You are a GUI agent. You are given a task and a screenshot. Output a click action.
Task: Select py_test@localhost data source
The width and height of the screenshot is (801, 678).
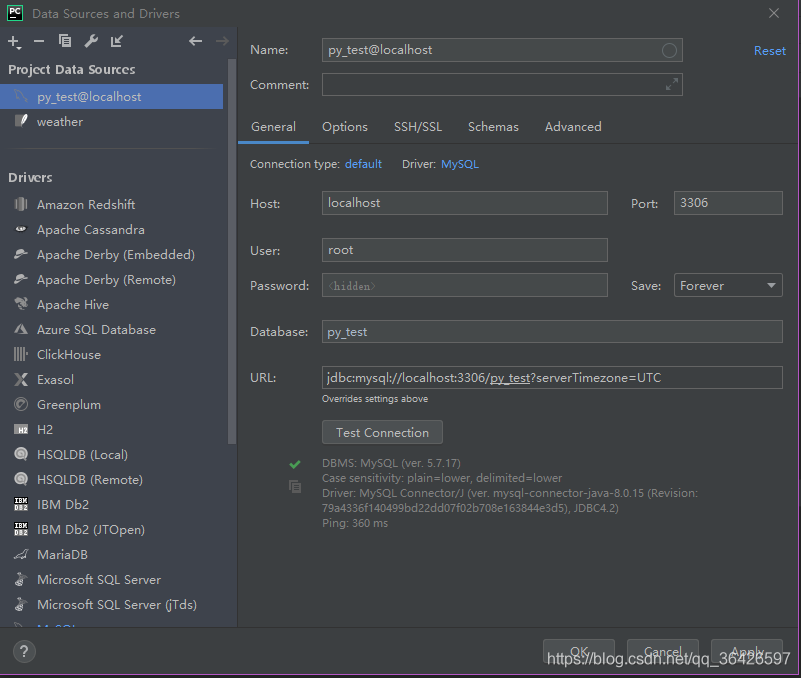(111, 97)
